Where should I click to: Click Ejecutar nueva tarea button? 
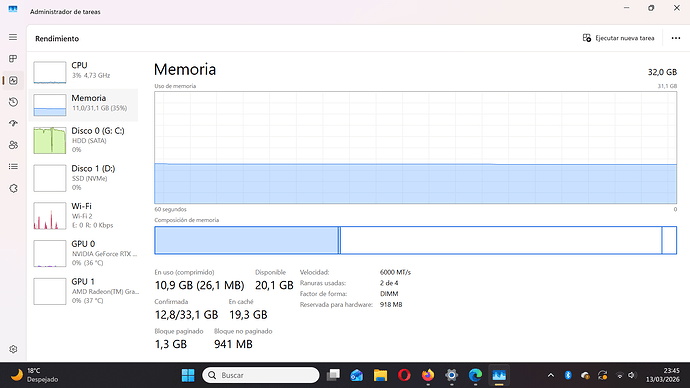point(618,38)
